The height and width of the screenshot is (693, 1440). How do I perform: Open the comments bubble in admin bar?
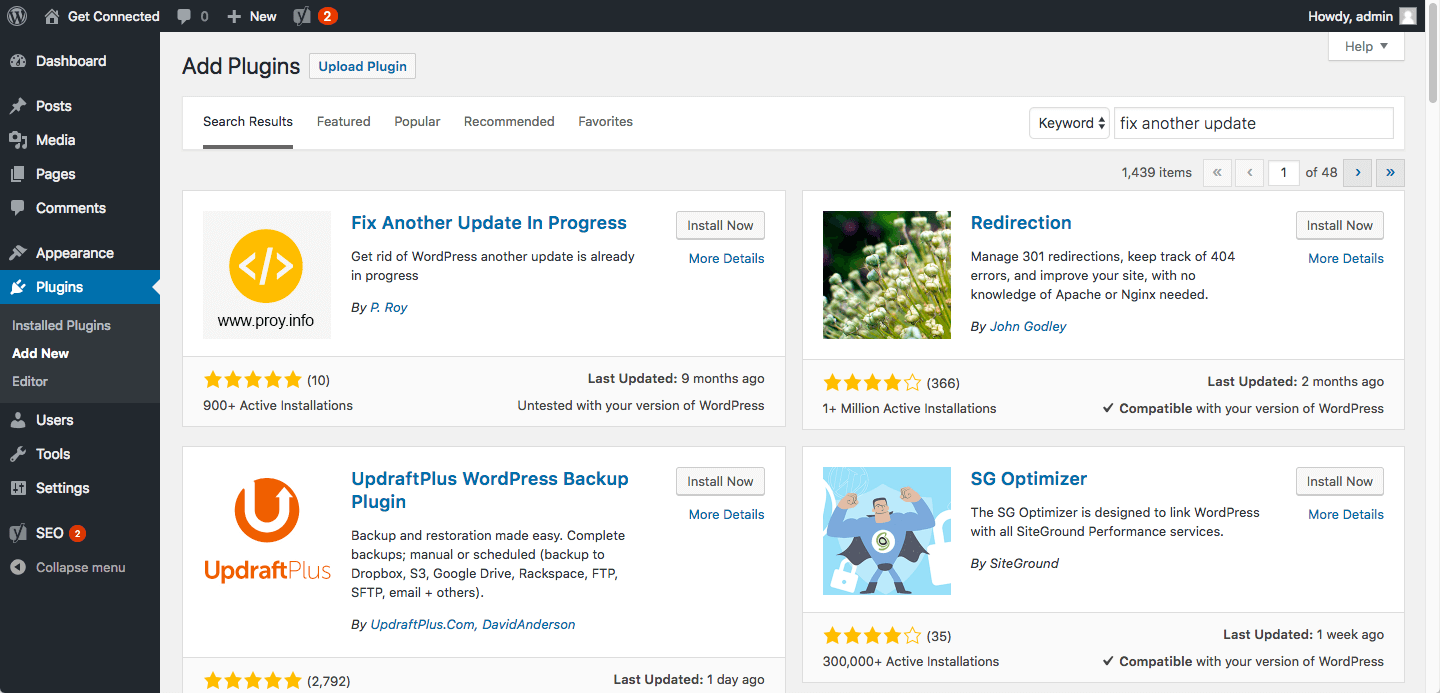click(184, 16)
